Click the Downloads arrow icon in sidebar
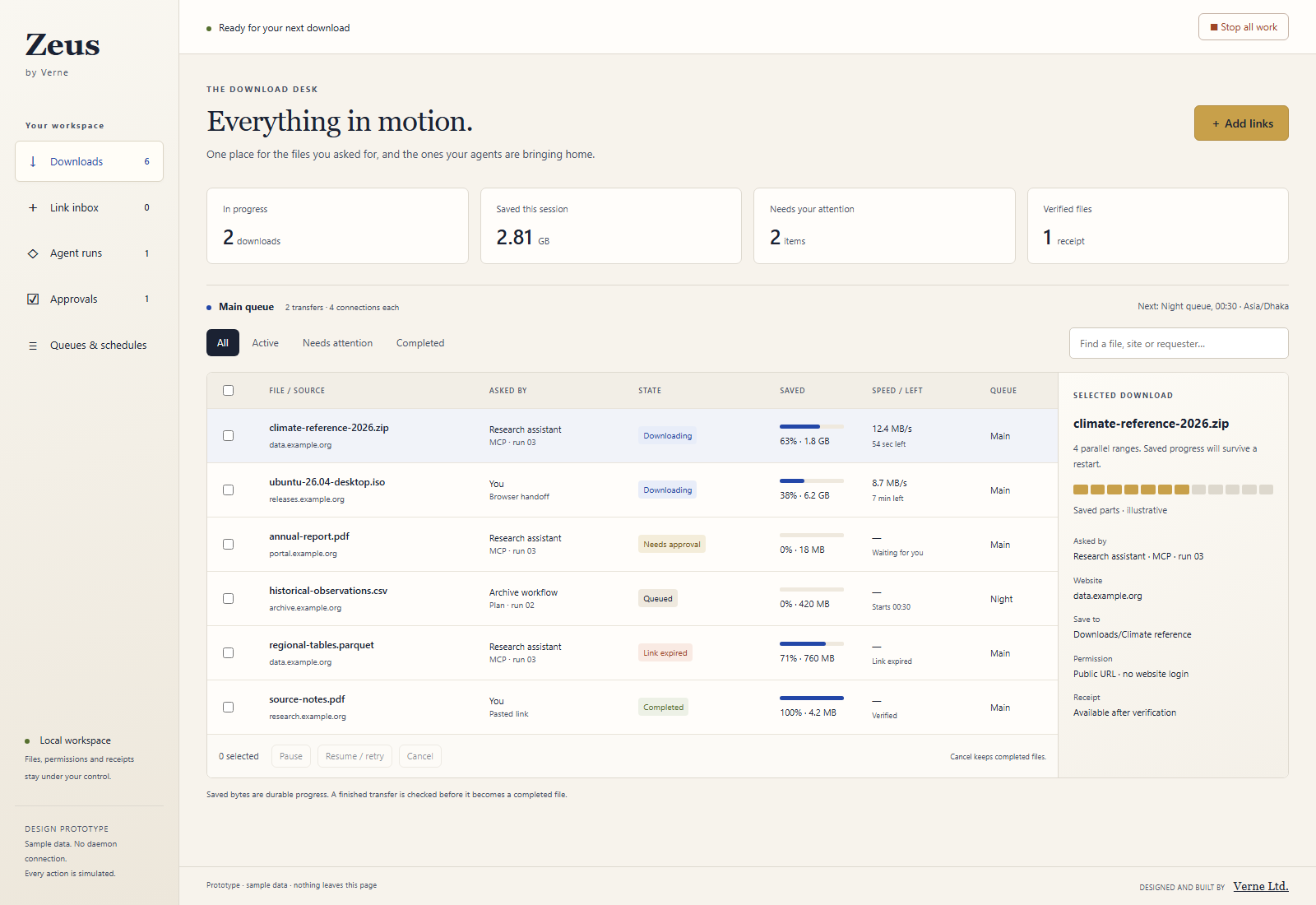 (x=33, y=161)
